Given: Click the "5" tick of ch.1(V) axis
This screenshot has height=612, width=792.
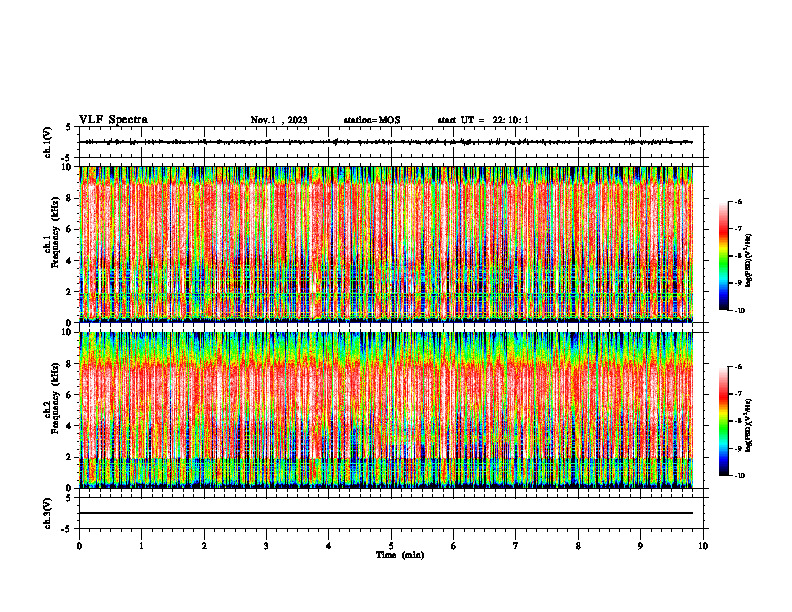Looking at the screenshot, I should [x=69, y=128].
